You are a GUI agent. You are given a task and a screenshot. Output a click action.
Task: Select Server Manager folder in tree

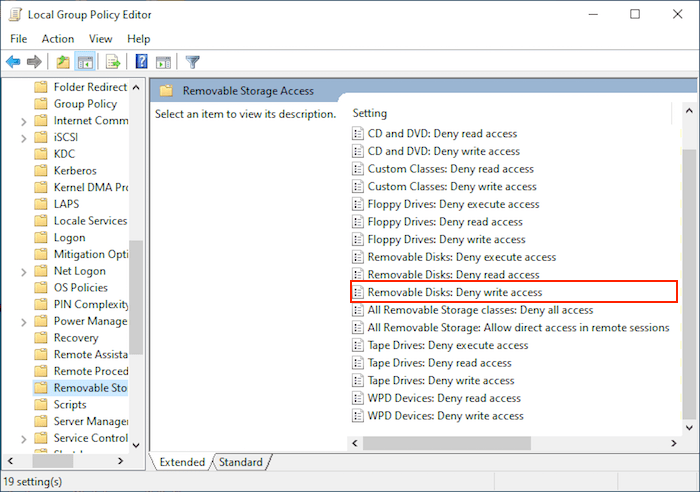coord(91,421)
